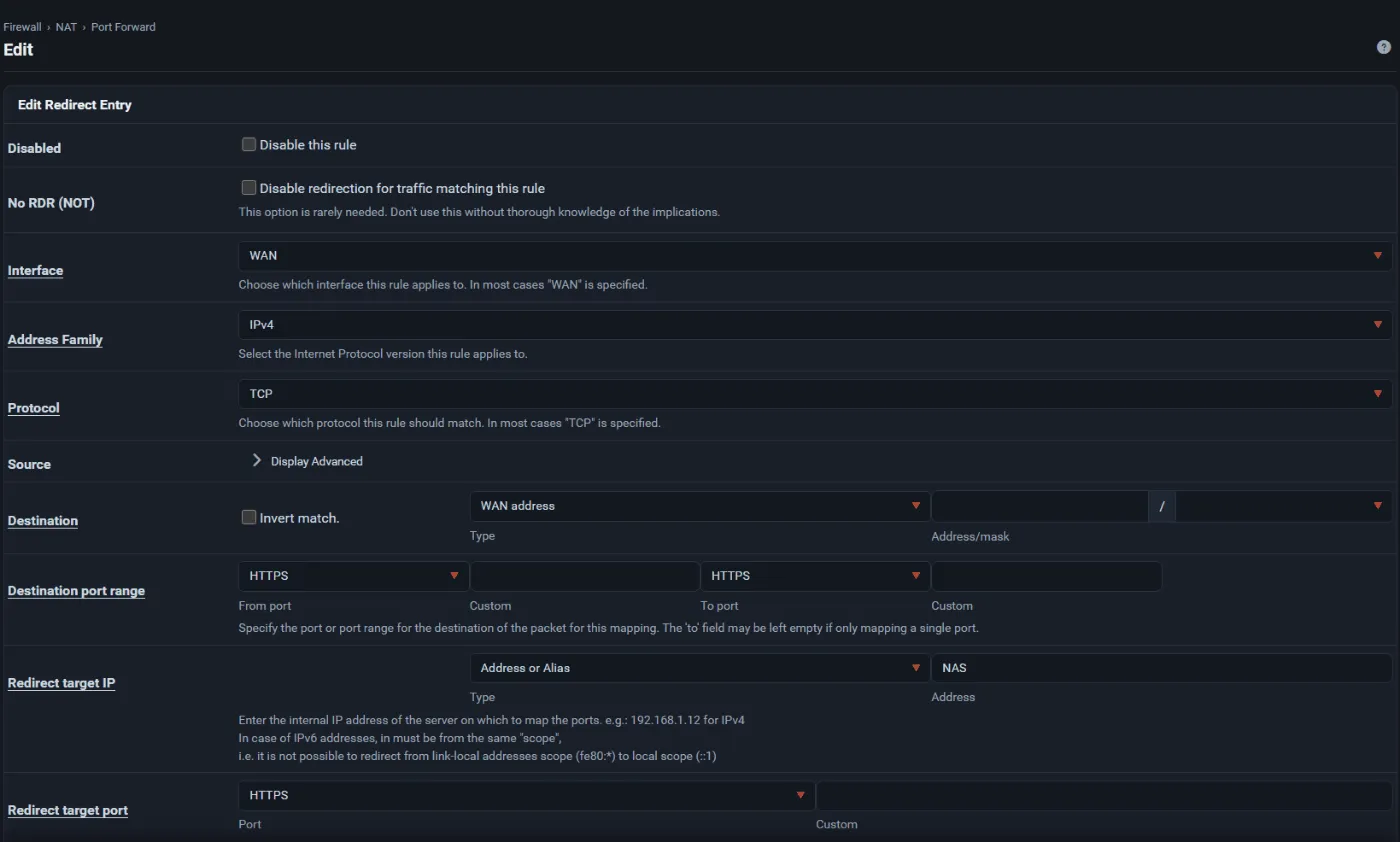Open the Protocol TCP dropdown

coord(815,394)
